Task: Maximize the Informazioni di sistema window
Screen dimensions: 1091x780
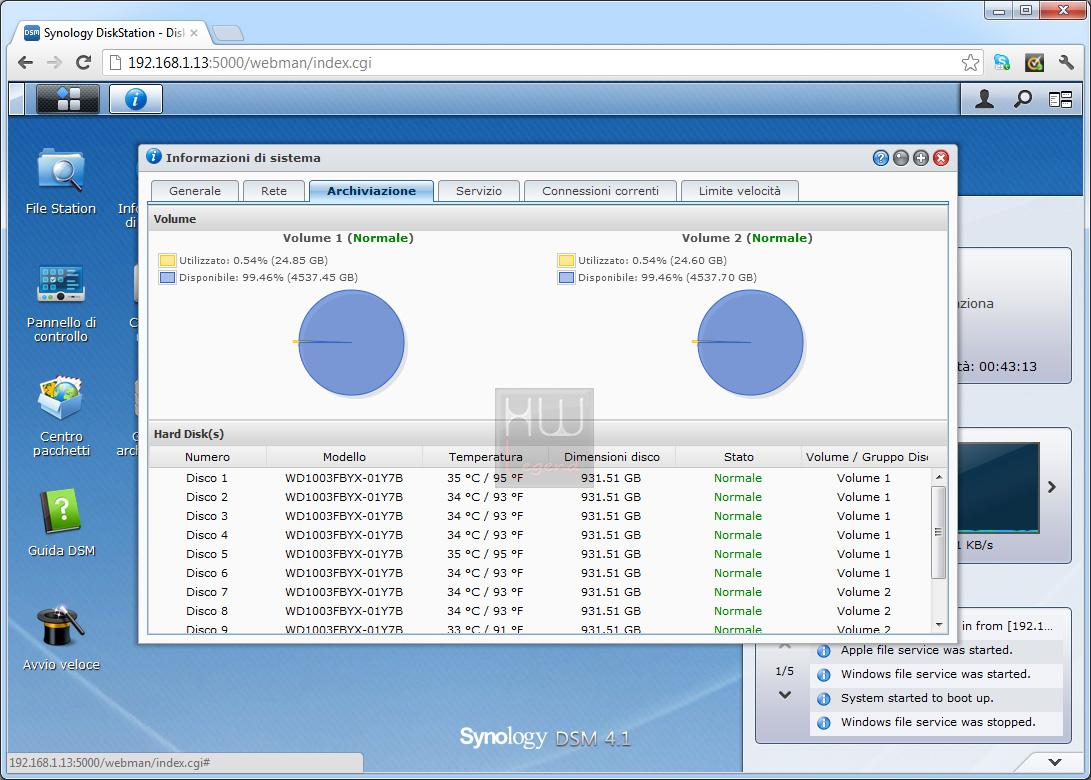Action: 921,158
